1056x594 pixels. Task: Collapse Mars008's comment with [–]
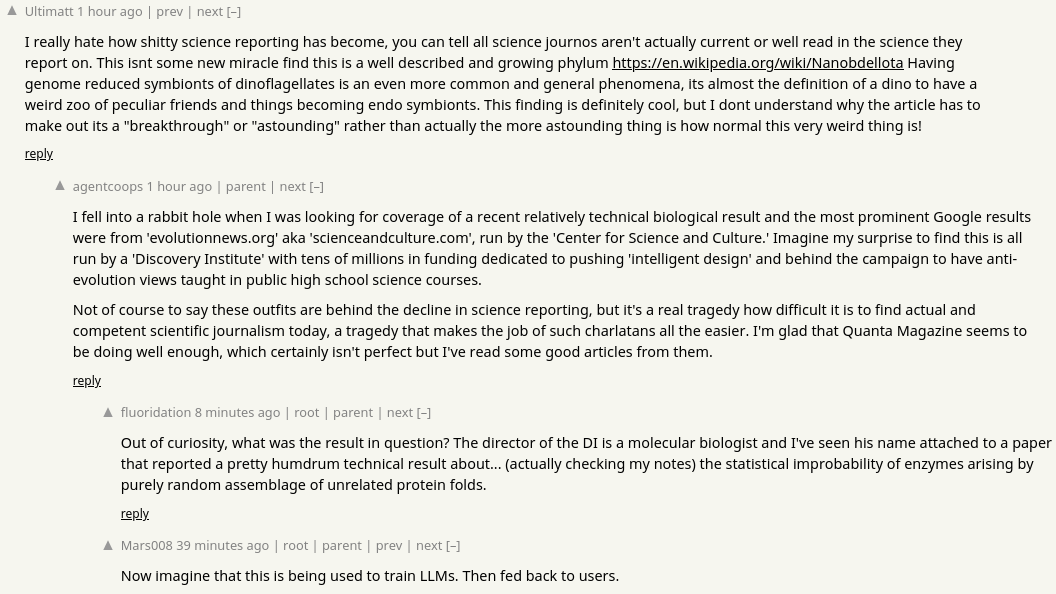[x=453, y=546]
